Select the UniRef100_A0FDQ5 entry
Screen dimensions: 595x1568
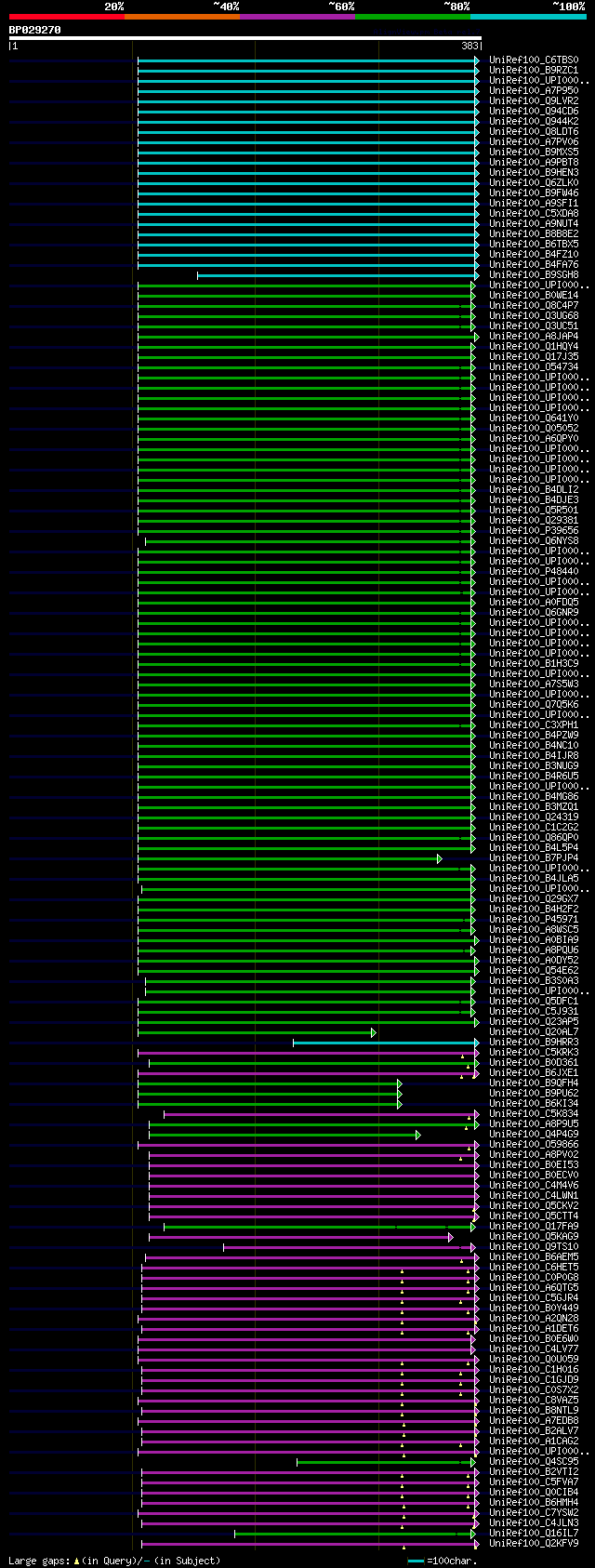point(534,603)
